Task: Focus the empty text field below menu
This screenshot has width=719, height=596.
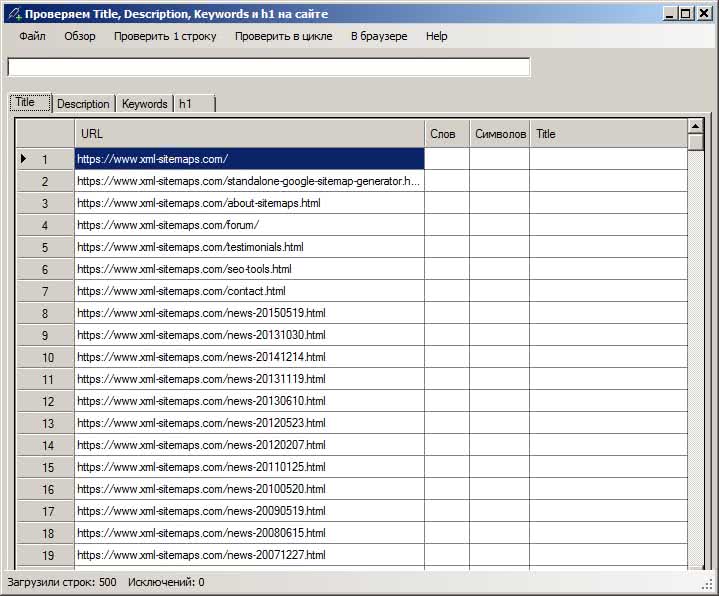Action: (269, 67)
